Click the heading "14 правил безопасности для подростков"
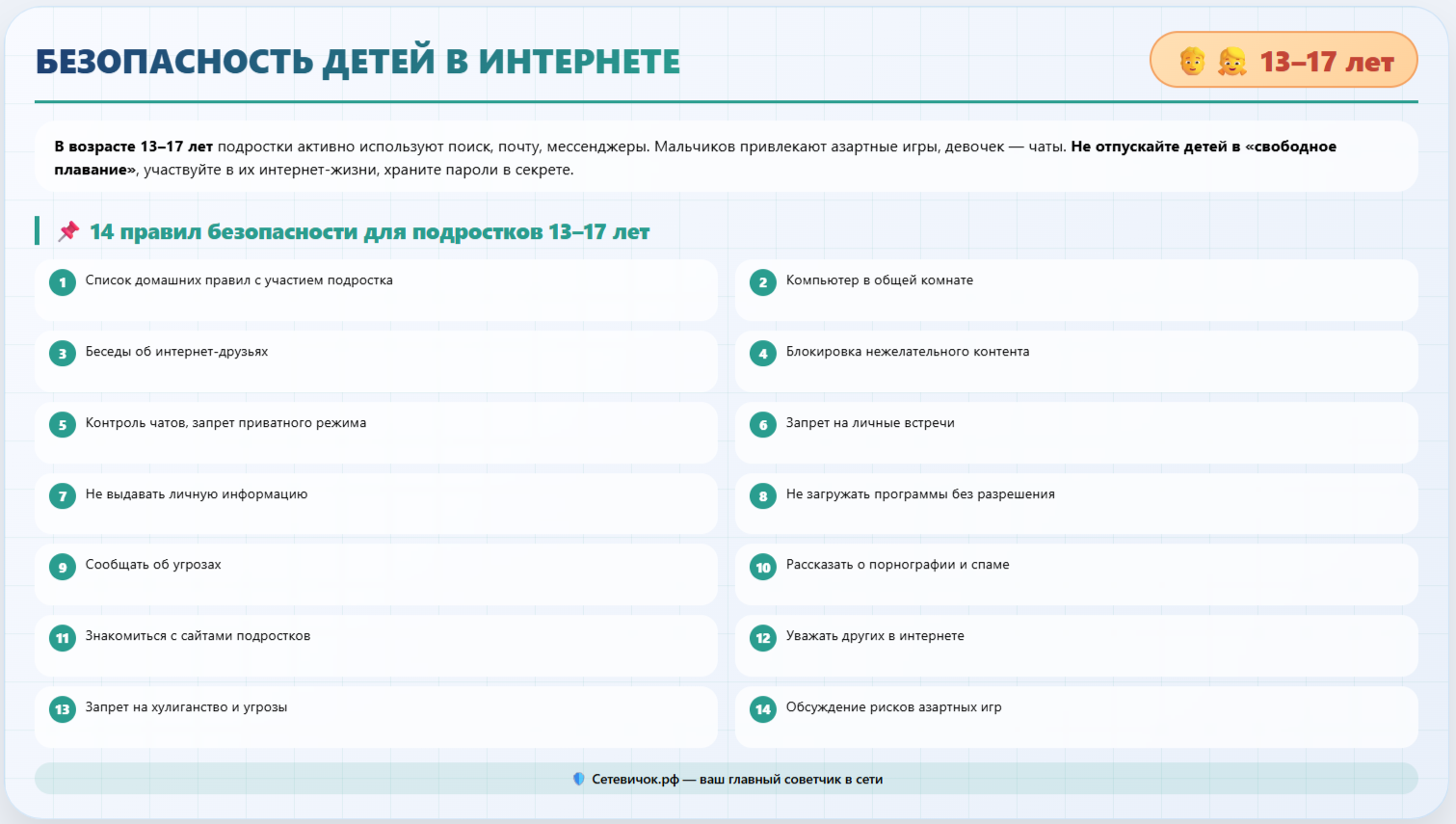This screenshot has width=1456, height=824. pyautogui.click(x=369, y=231)
